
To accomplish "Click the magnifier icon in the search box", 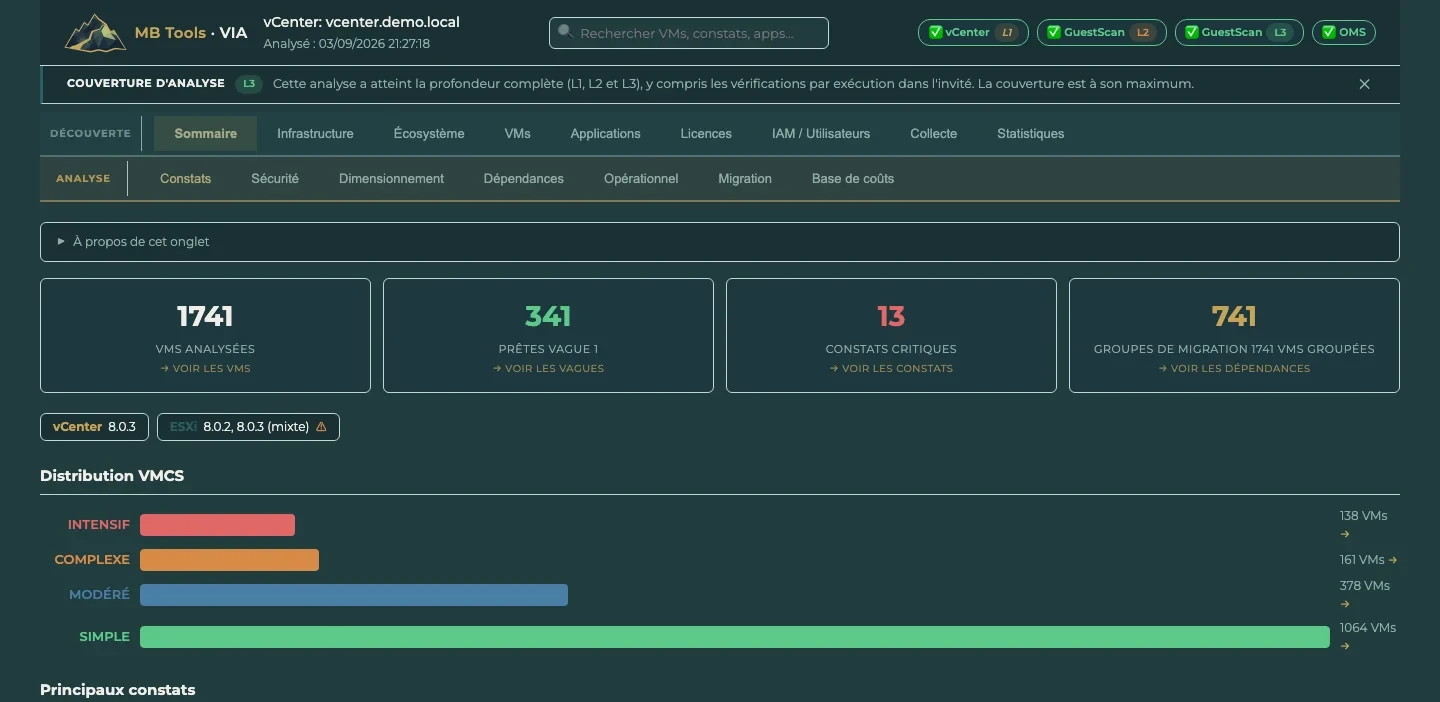I will [x=565, y=32].
